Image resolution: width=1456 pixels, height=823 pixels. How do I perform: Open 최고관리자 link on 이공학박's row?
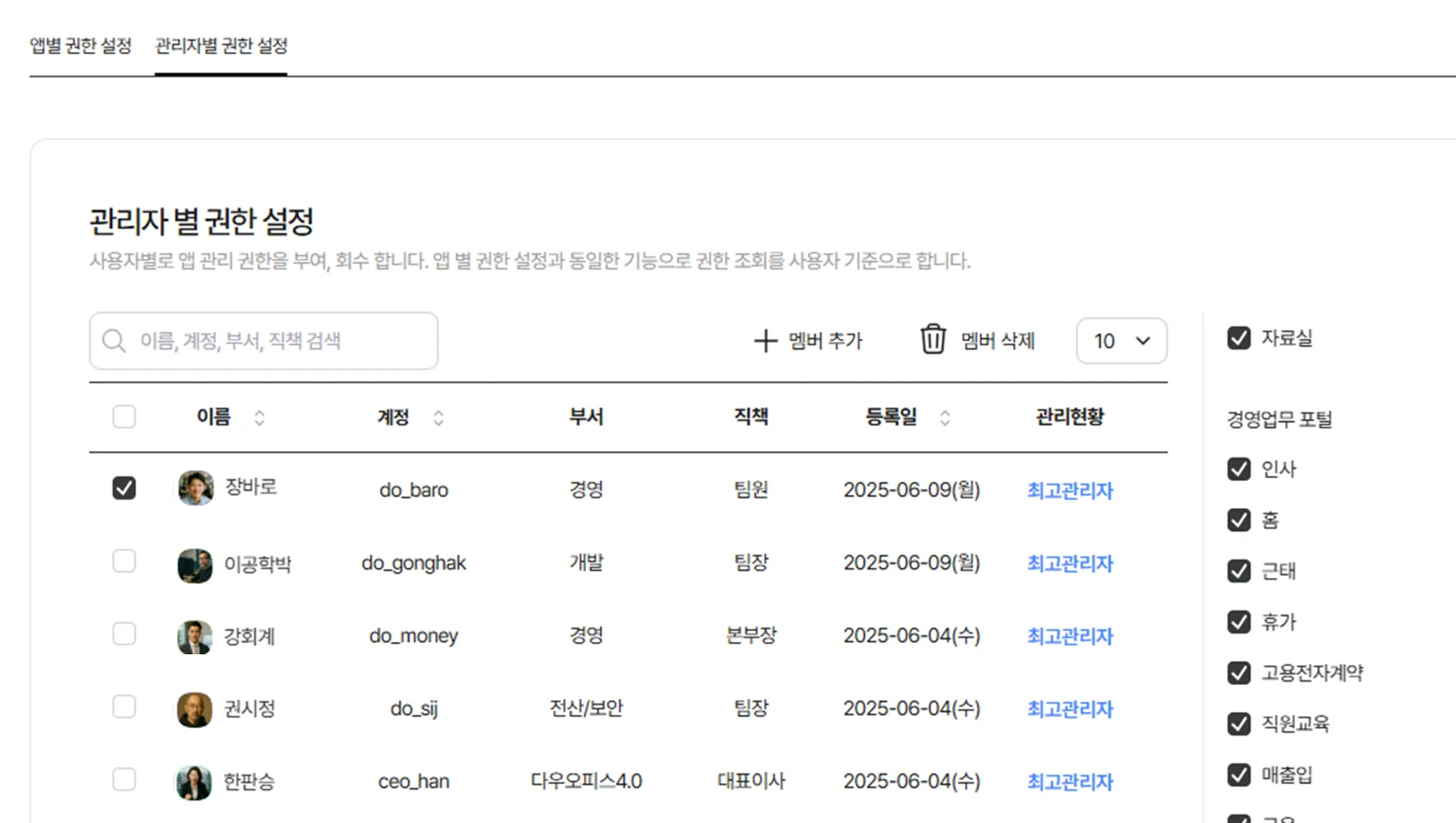(x=1068, y=563)
